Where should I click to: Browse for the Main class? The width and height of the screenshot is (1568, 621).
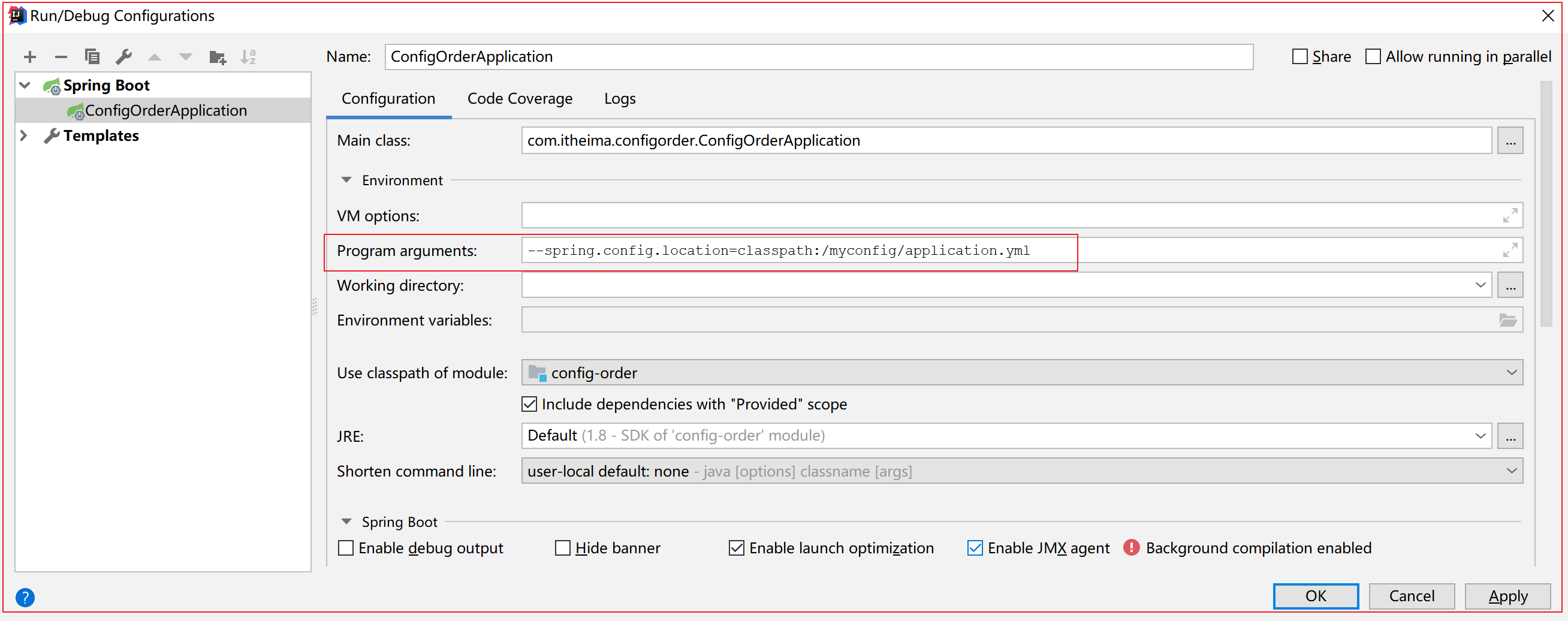[x=1510, y=141]
